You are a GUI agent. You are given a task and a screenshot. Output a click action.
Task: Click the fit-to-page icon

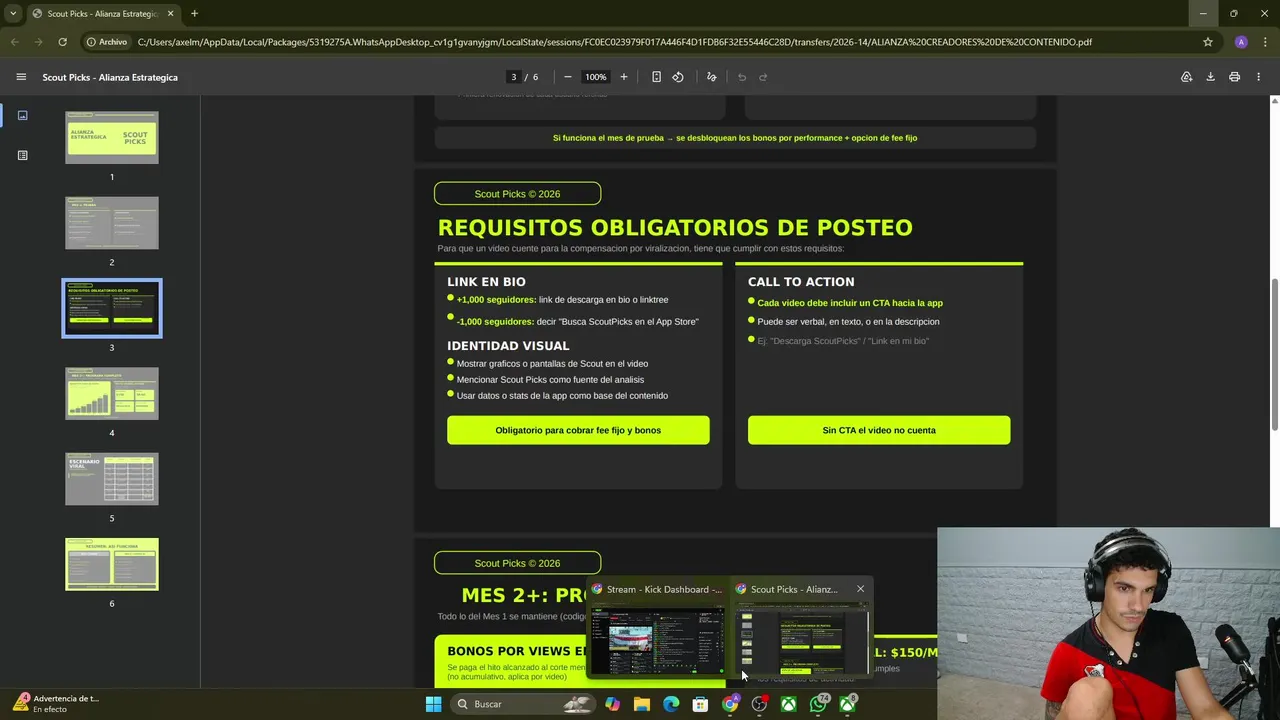click(656, 77)
